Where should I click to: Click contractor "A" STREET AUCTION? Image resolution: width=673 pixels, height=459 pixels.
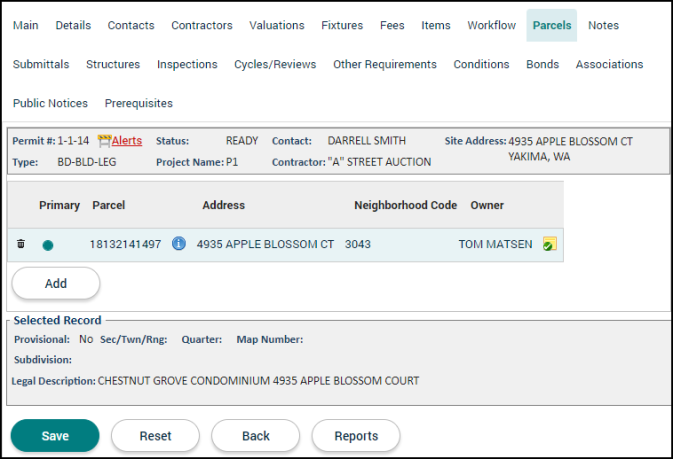pyautogui.click(x=379, y=162)
